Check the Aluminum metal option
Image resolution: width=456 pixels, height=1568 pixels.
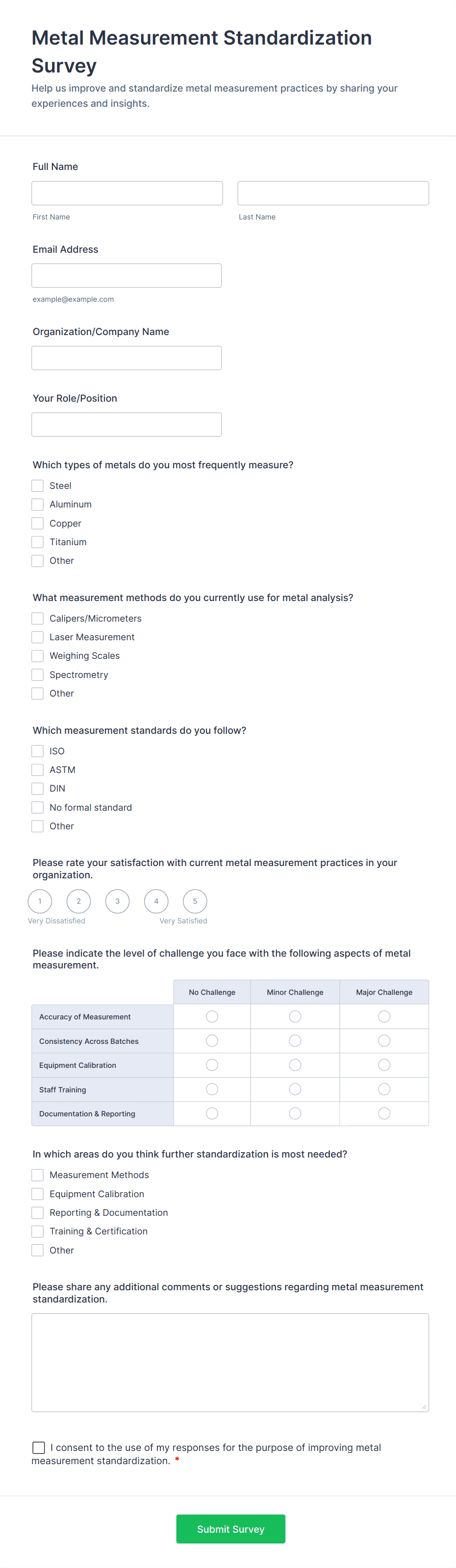[x=37, y=504]
